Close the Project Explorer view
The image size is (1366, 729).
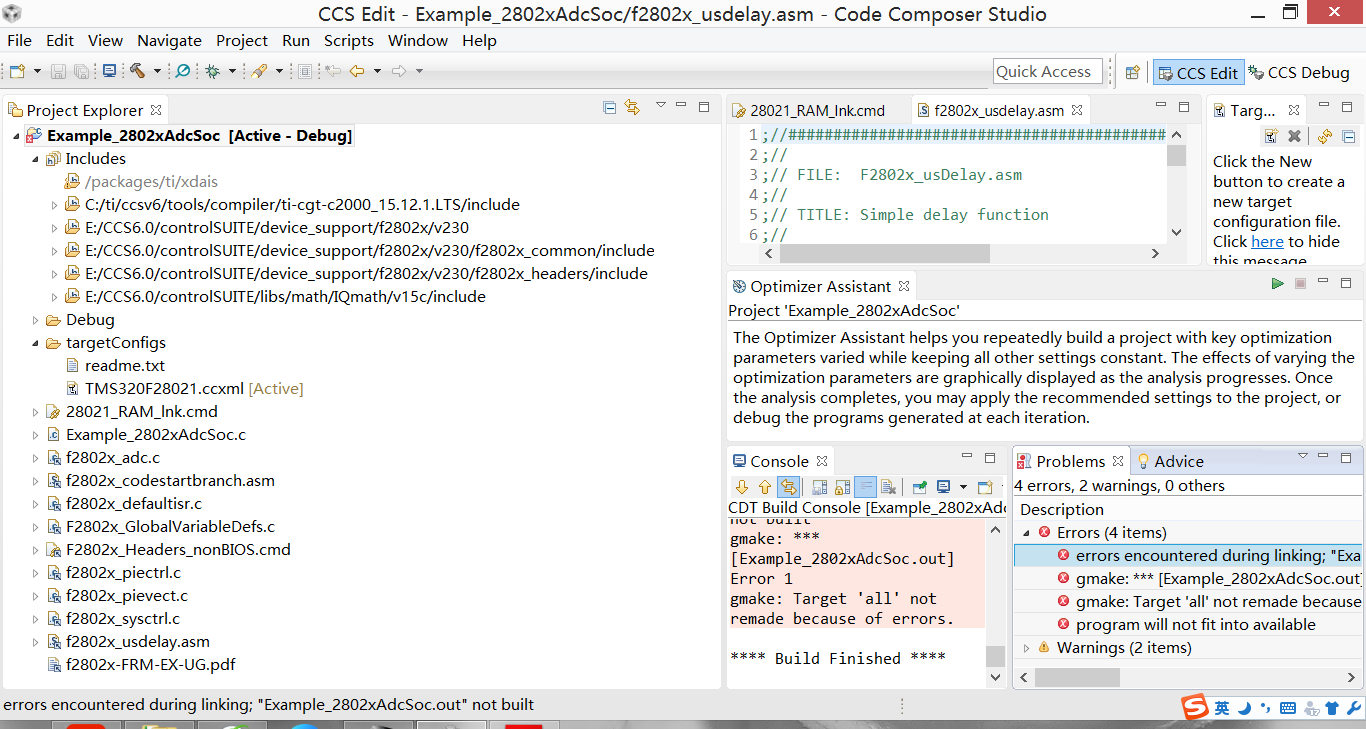(x=156, y=110)
